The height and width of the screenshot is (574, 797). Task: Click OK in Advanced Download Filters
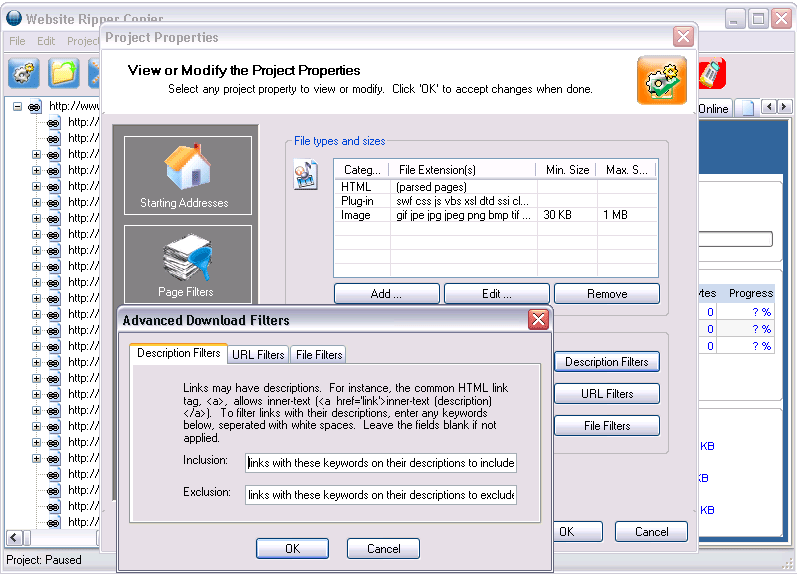292,549
